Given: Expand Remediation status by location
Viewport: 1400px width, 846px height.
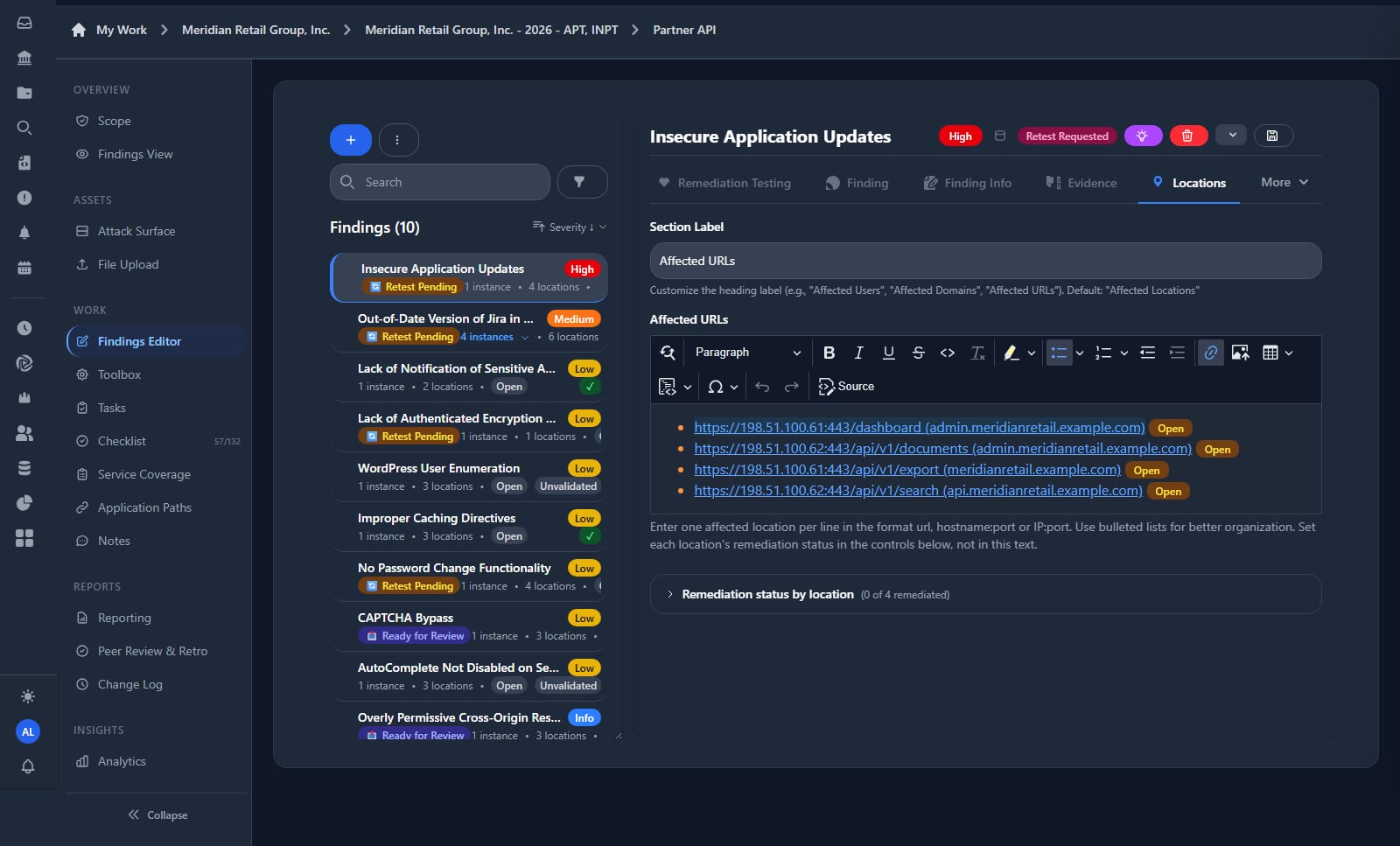Looking at the screenshot, I should click(x=985, y=594).
